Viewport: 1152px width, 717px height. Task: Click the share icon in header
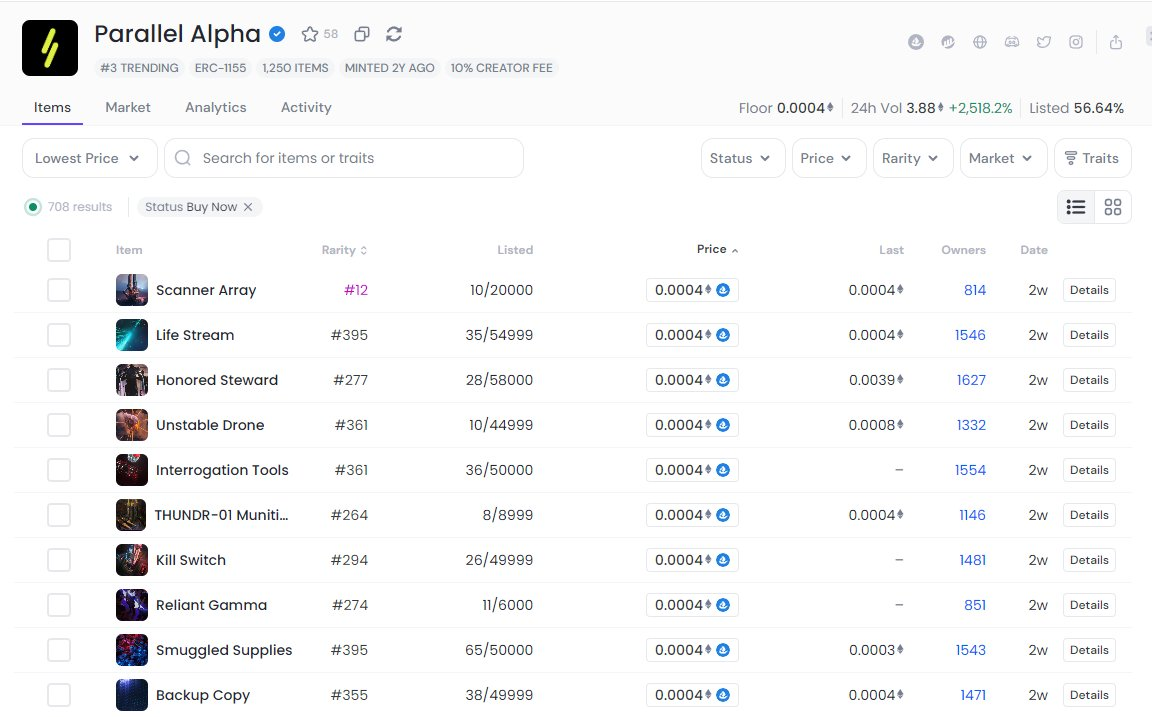(1116, 42)
